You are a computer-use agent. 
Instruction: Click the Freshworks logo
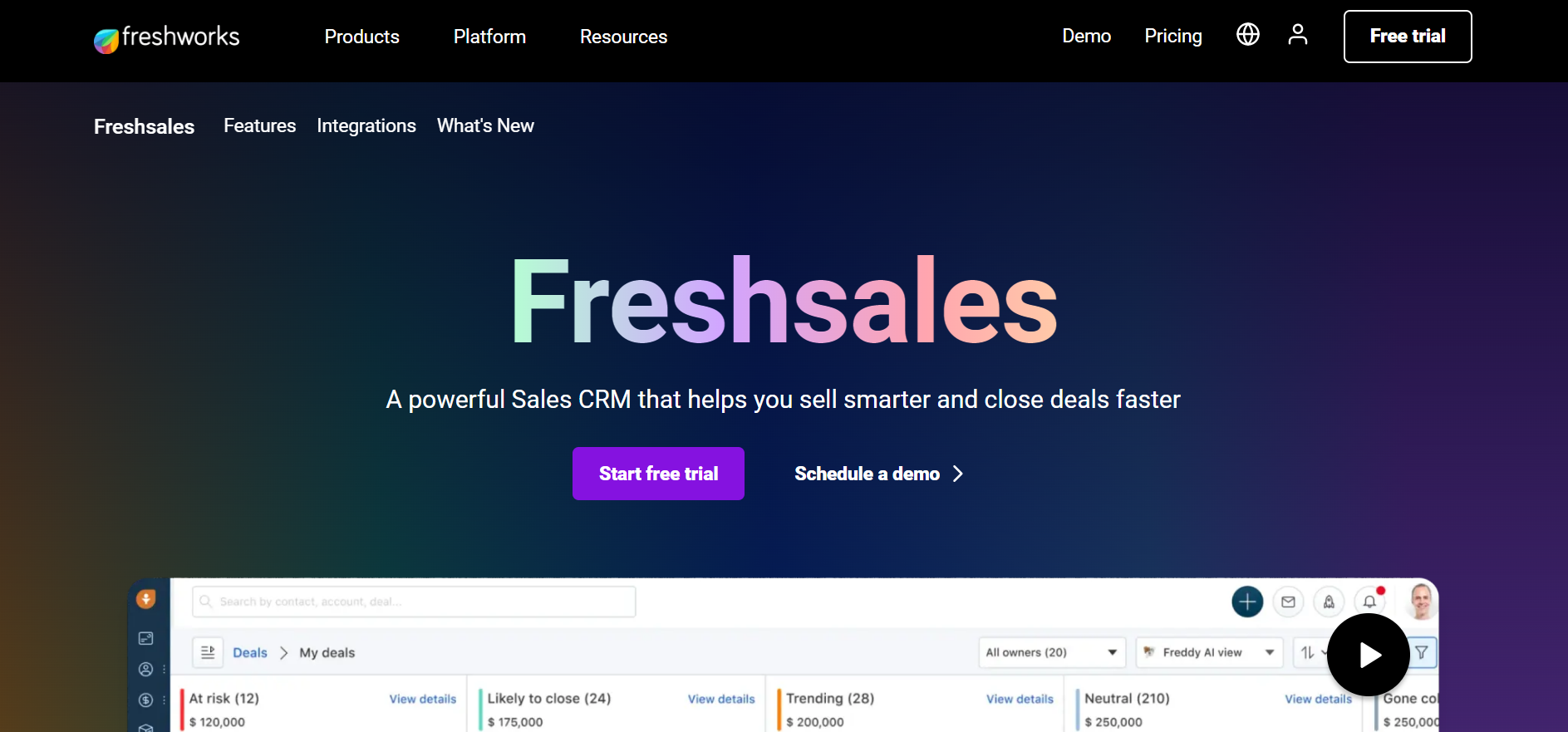click(166, 37)
